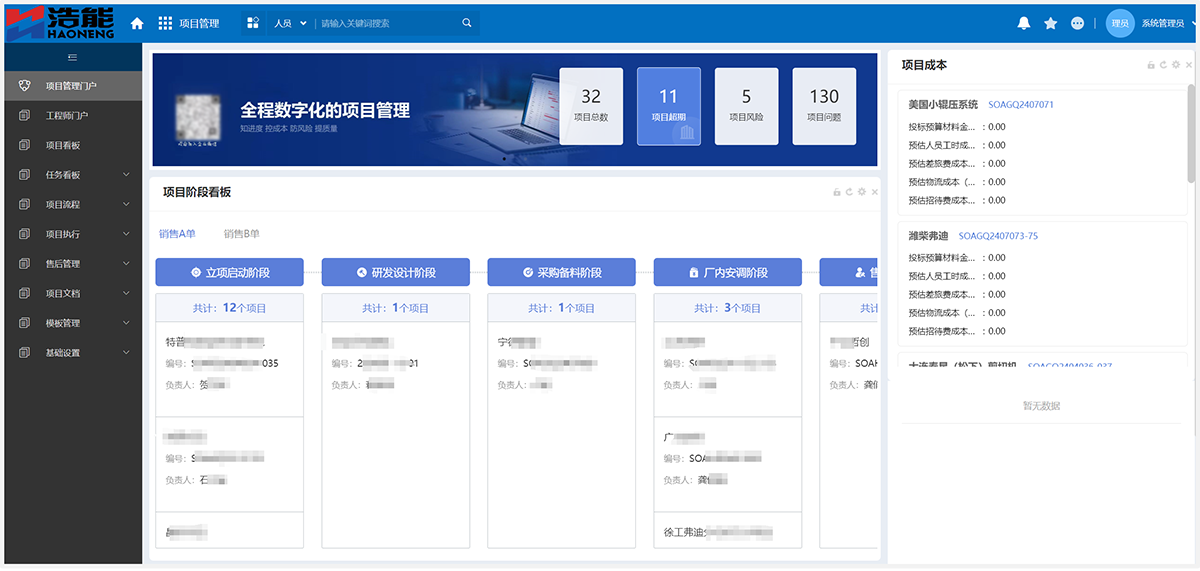Viewport: 1200px width, 571px height.
Task: Open settings gear of 项目成本 panel
Action: pyautogui.click(x=1176, y=65)
